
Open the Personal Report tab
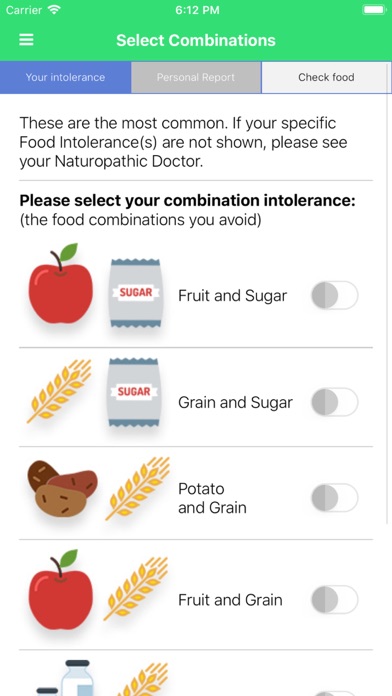[196, 77]
